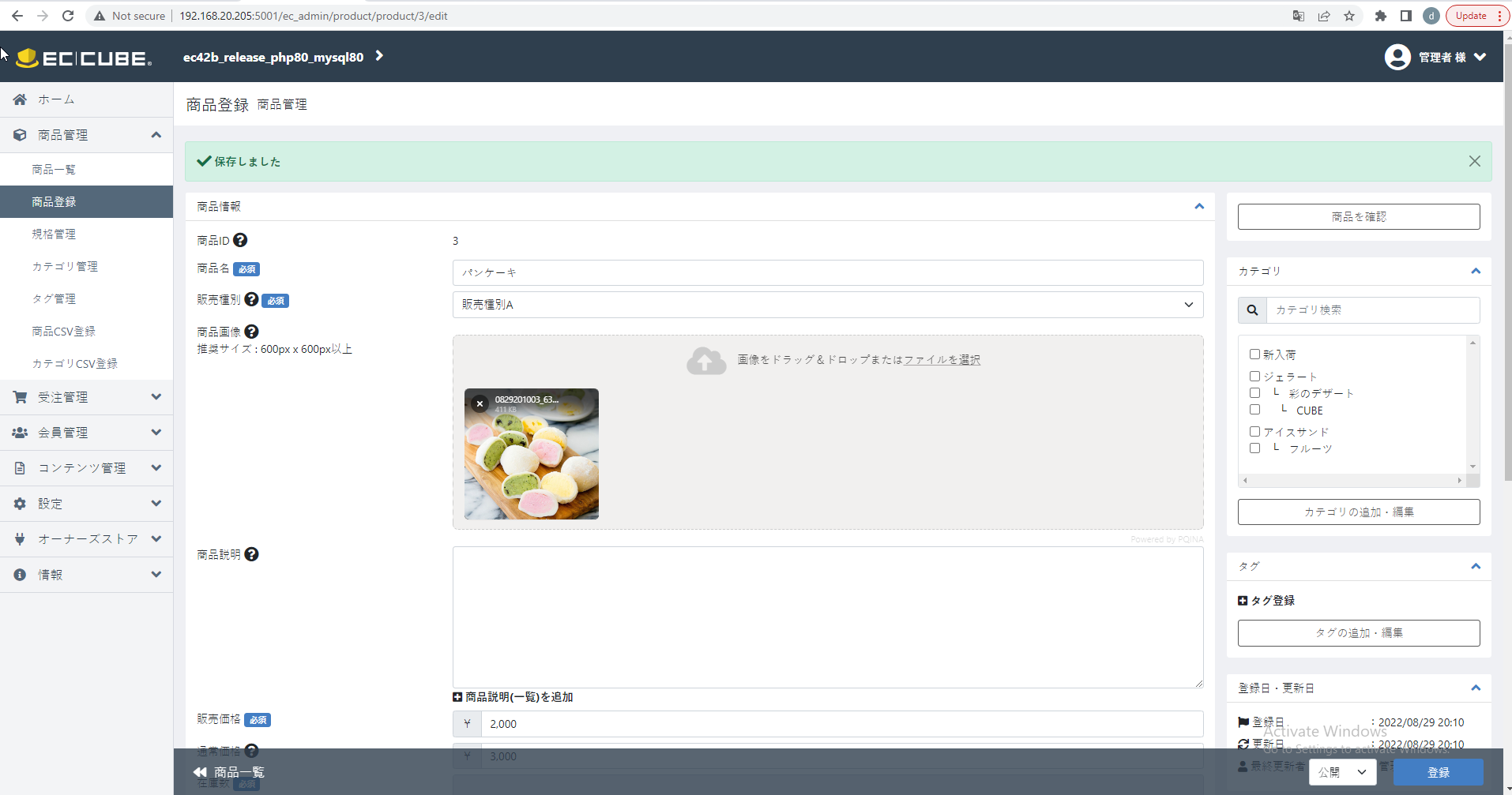Check the 新入荷 category checkbox
Screen dimensions: 1512x795
(x=1254, y=354)
